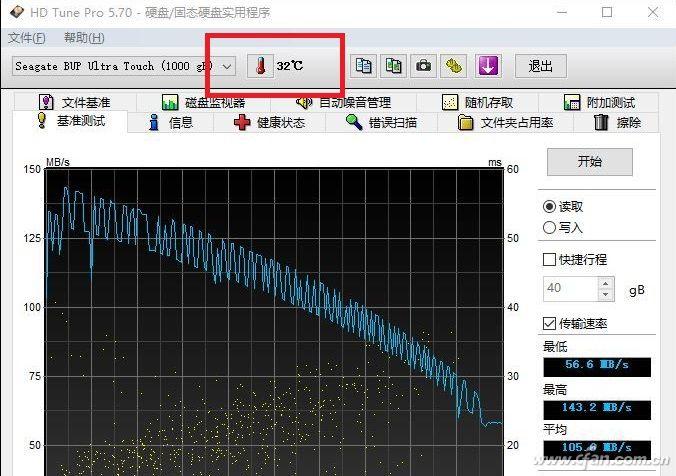Uncheck the 传输速率 checkbox
The height and width of the screenshot is (476, 676).
click(549, 323)
